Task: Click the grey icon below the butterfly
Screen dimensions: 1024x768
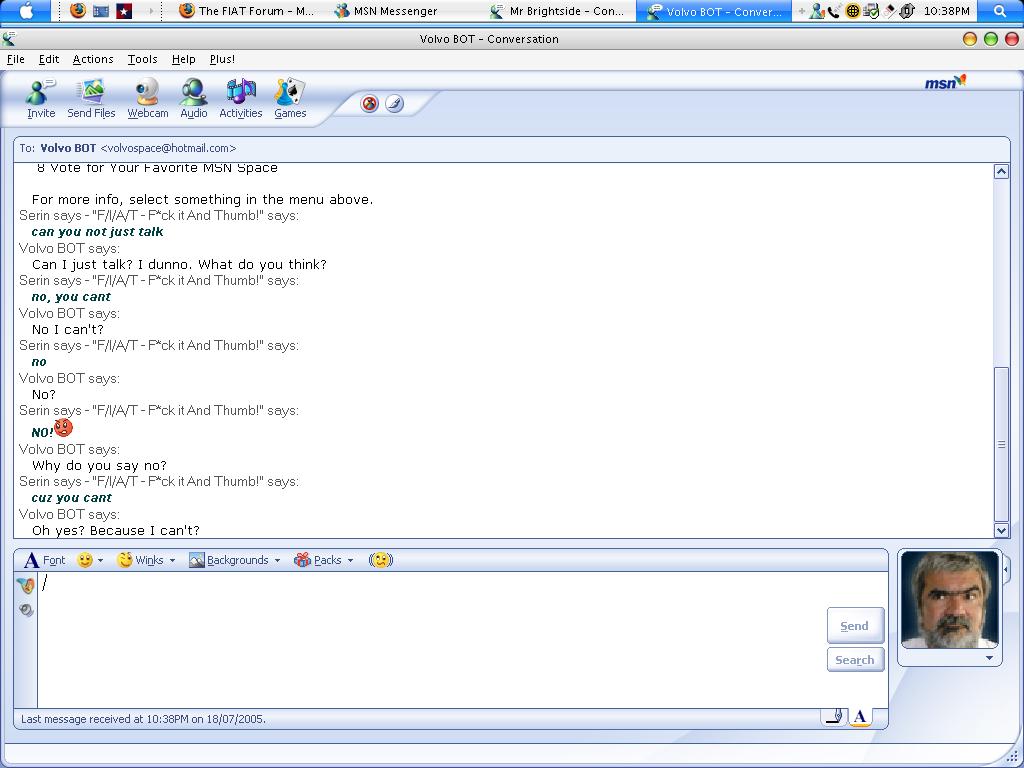Action: [25, 610]
